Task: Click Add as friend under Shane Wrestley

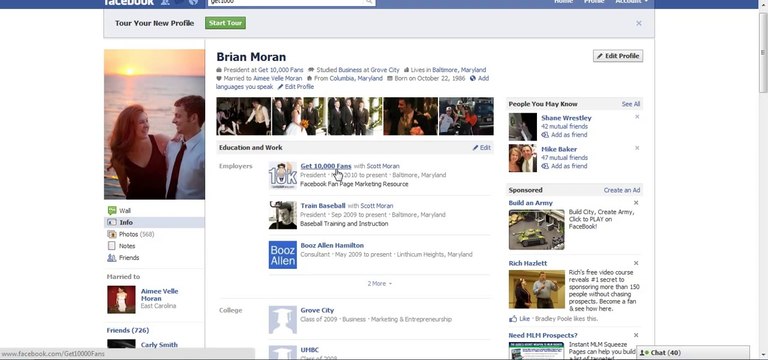Action: pos(564,135)
